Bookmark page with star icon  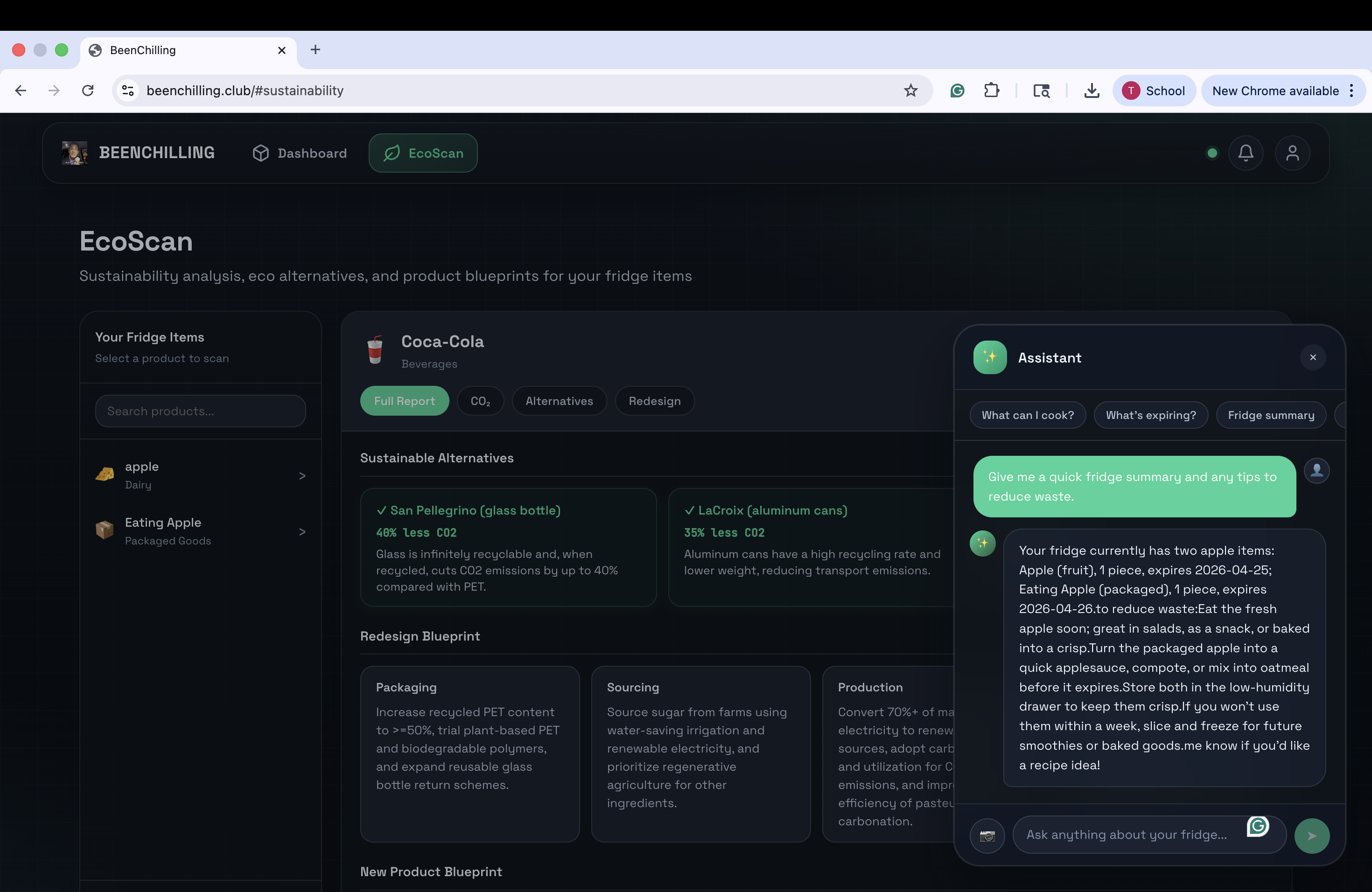[x=910, y=91]
